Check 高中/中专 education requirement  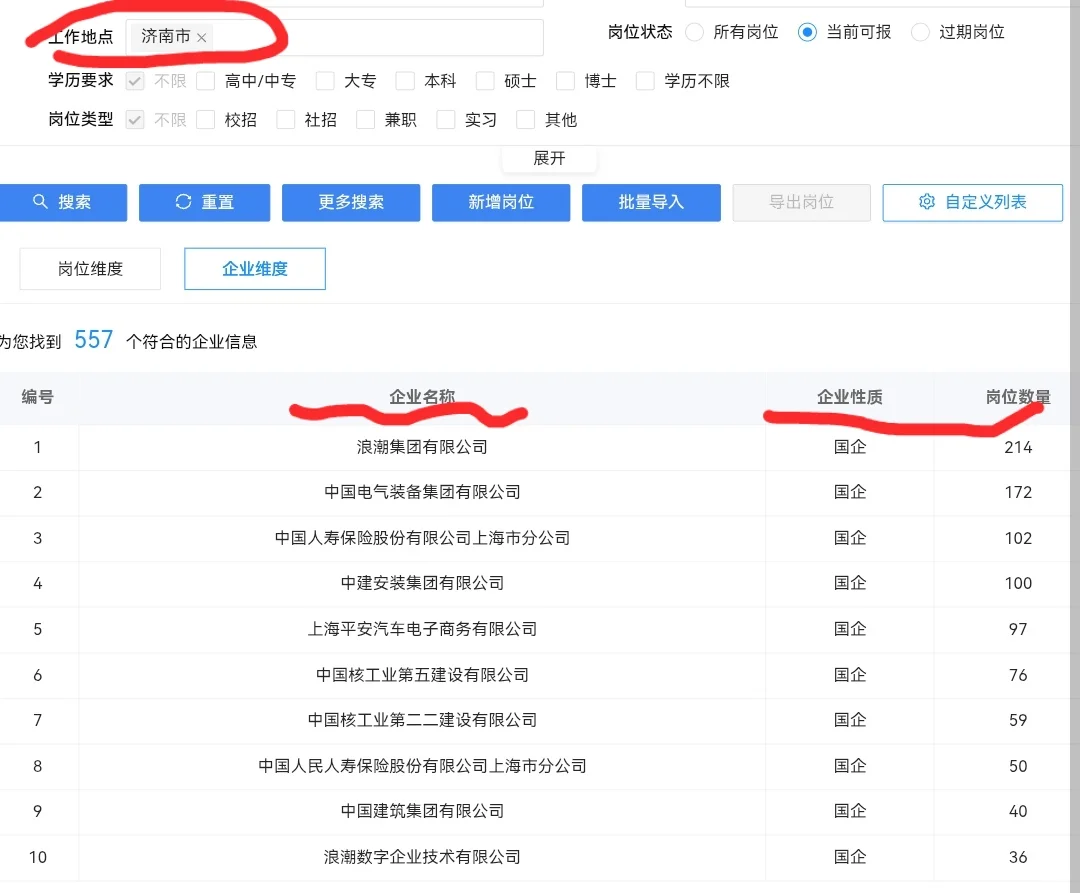(x=205, y=81)
